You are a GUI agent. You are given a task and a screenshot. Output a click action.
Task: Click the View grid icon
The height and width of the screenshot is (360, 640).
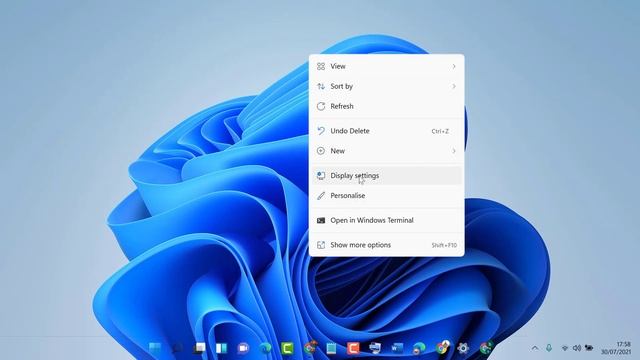click(321, 66)
